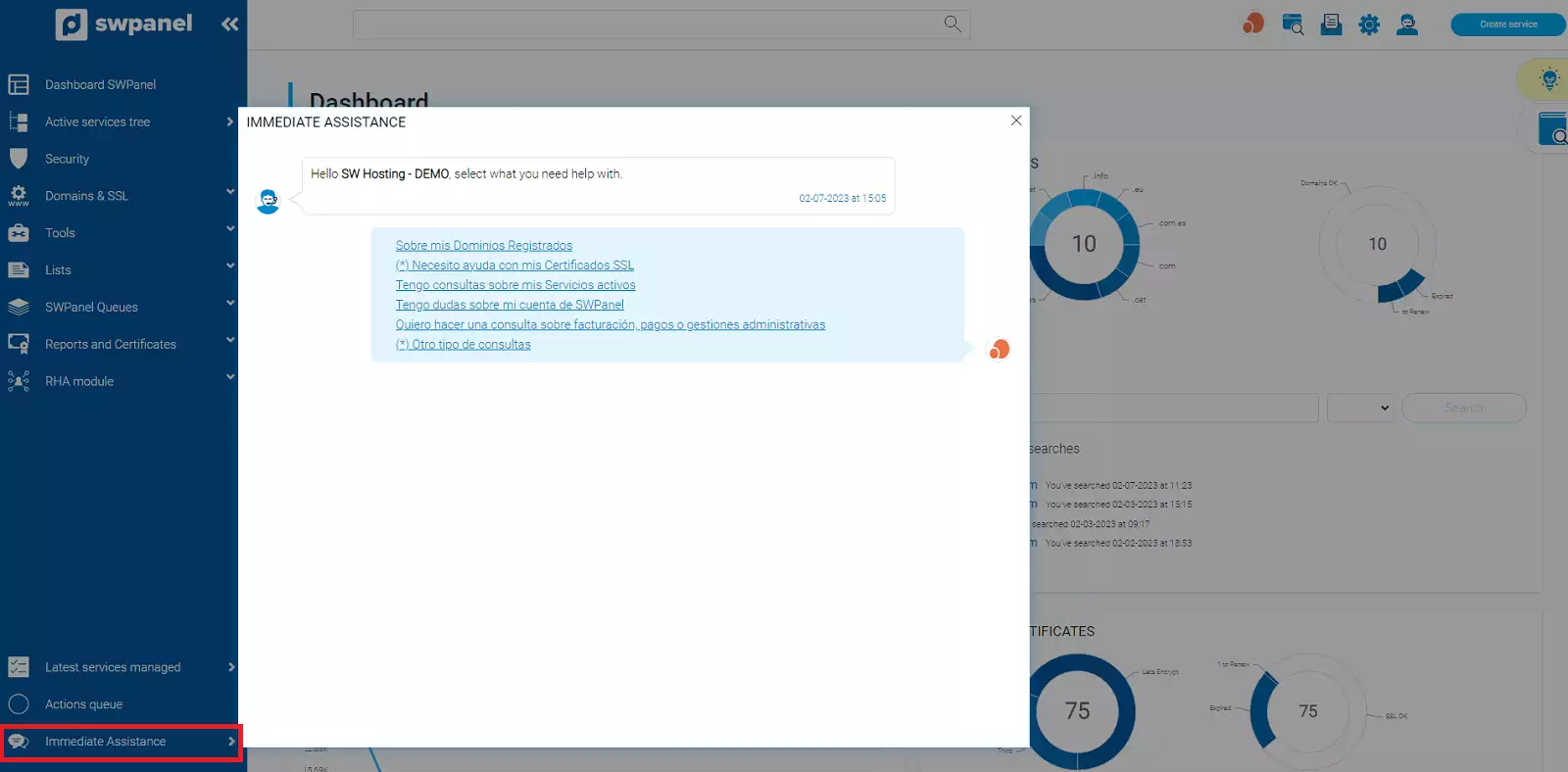Open the document list icon in top bar
Image resolution: width=1568 pixels, height=772 pixels.
[x=1331, y=24]
